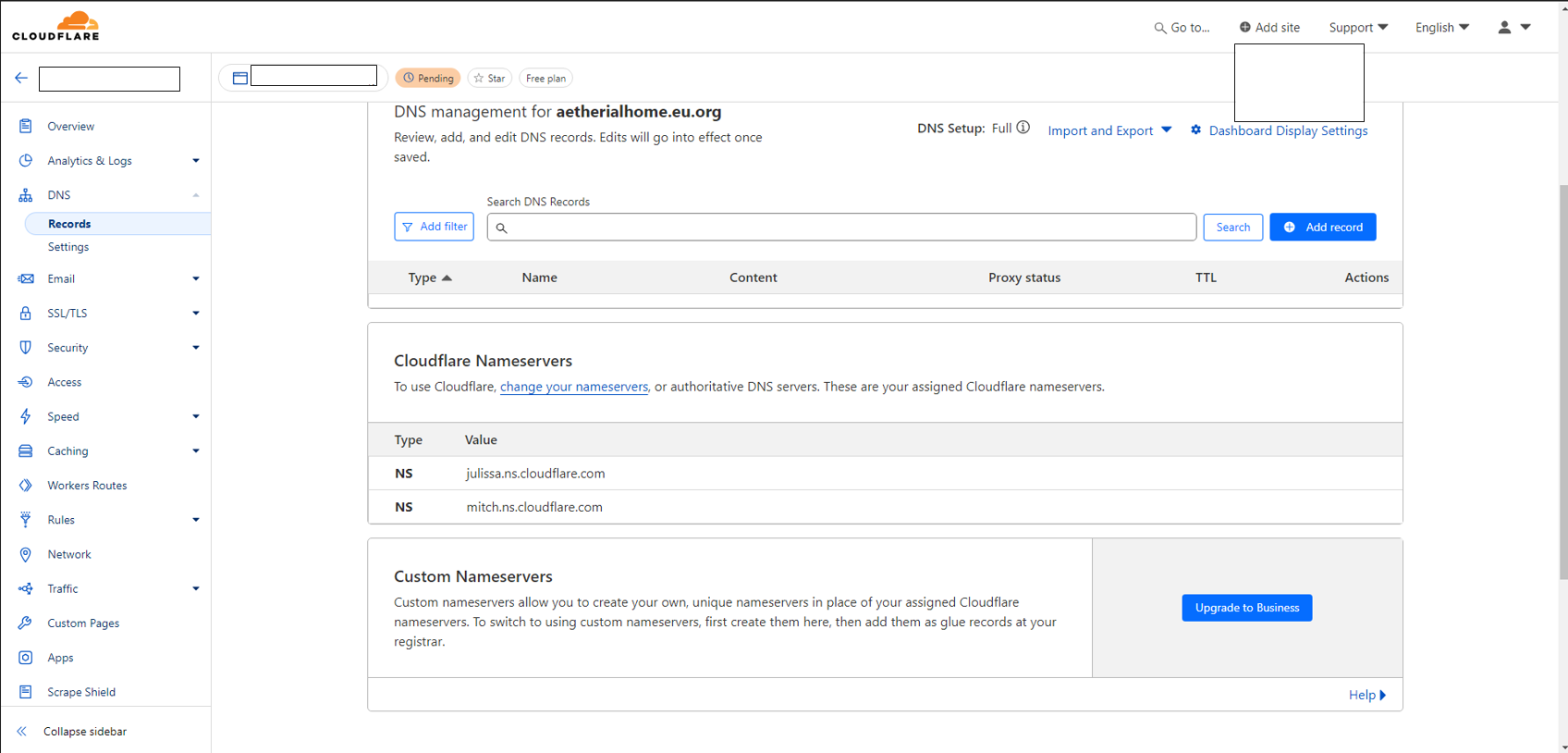Expand the Traffic section arrow
Screen dimensions: 1568x753
(196, 588)
